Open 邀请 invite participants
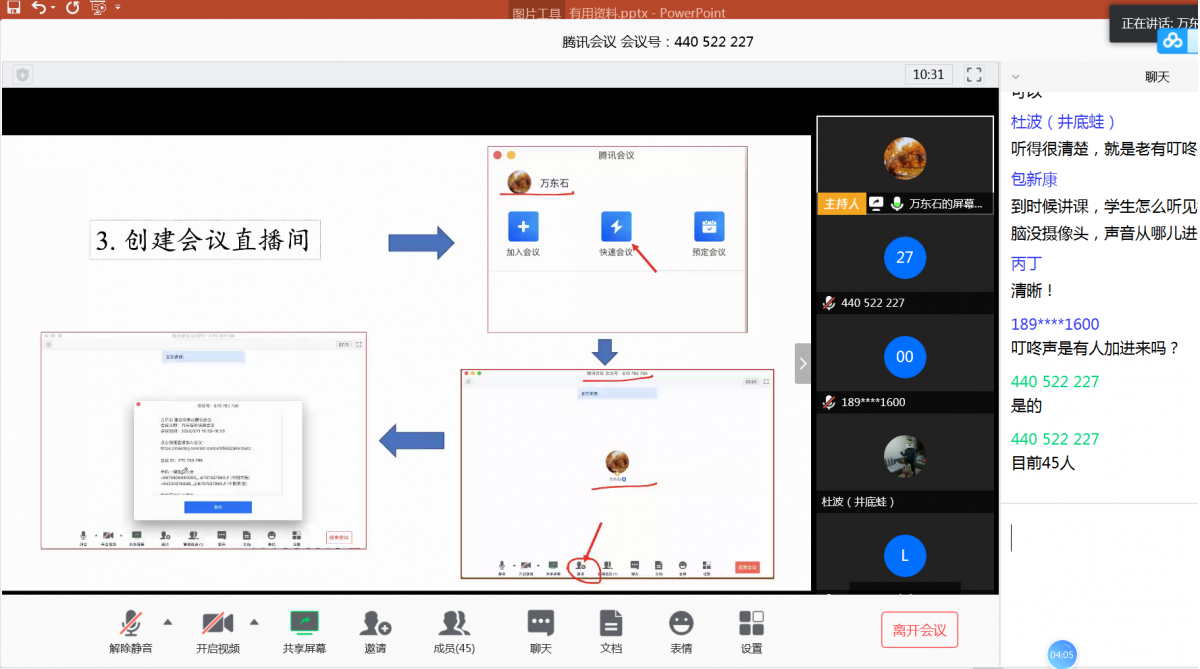Image resolution: width=1200 pixels, height=669 pixels. click(x=376, y=632)
